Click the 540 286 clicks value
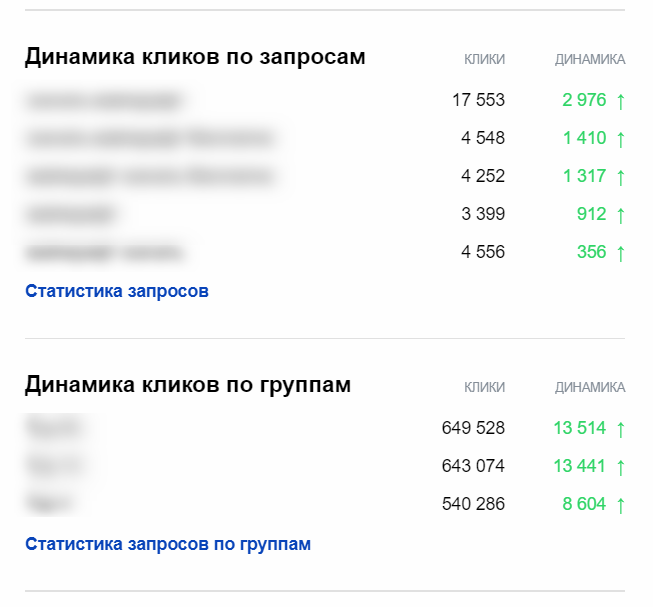Image resolution: width=653 pixels, height=607 pixels. pos(473,504)
